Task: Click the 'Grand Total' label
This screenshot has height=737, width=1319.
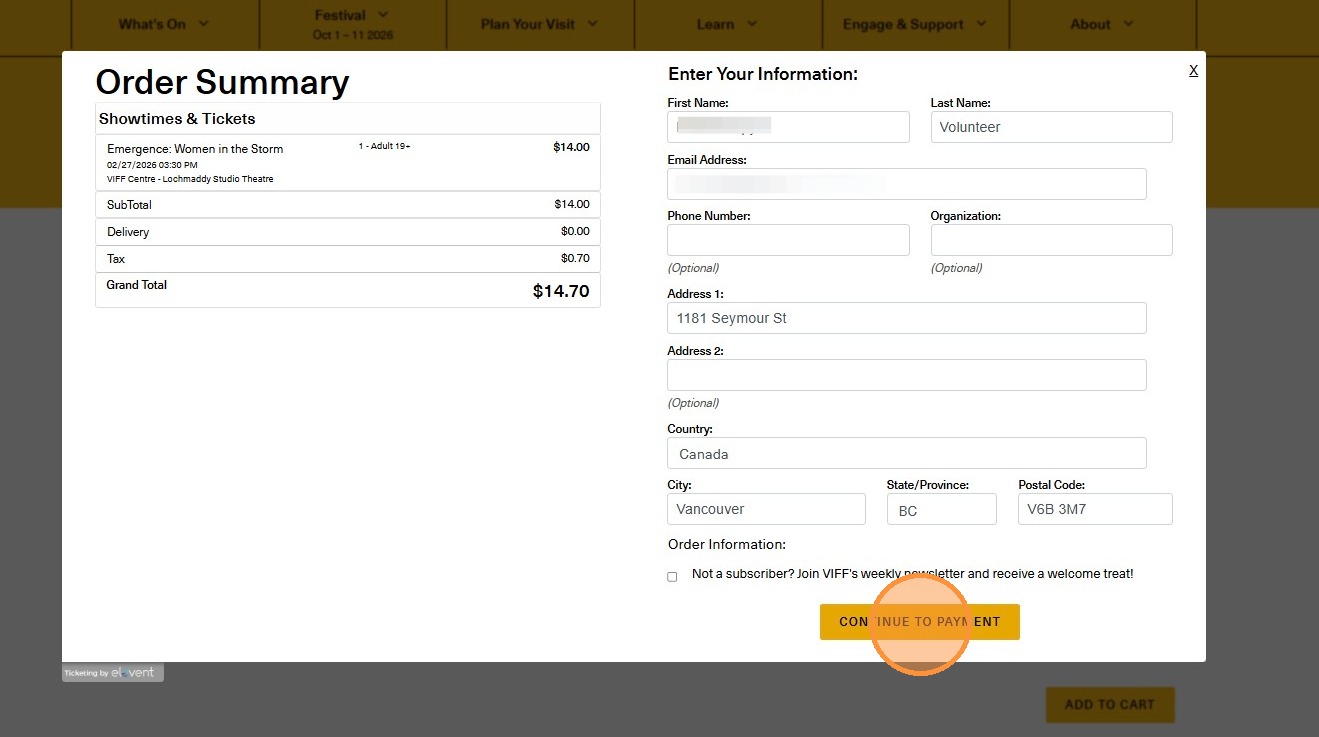Action: tap(137, 285)
